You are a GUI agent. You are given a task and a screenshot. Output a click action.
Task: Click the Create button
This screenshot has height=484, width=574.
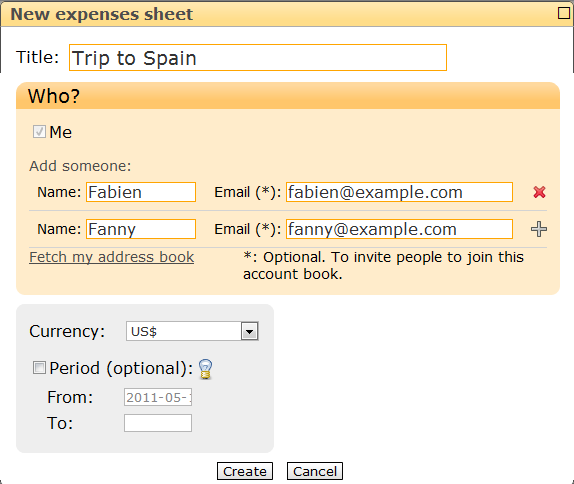pyautogui.click(x=245, y=471)
